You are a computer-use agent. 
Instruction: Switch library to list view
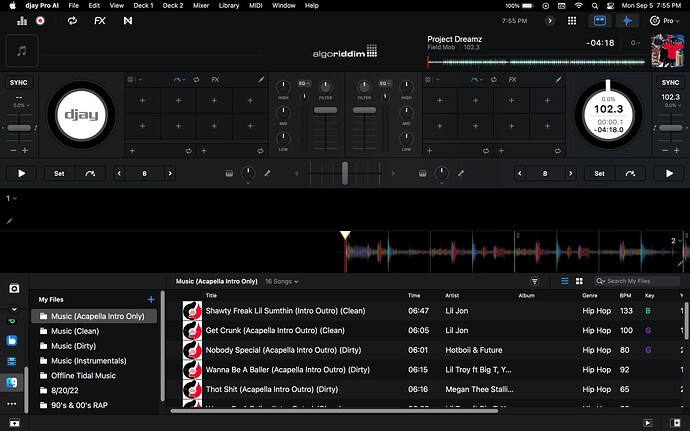pos(565,281)
